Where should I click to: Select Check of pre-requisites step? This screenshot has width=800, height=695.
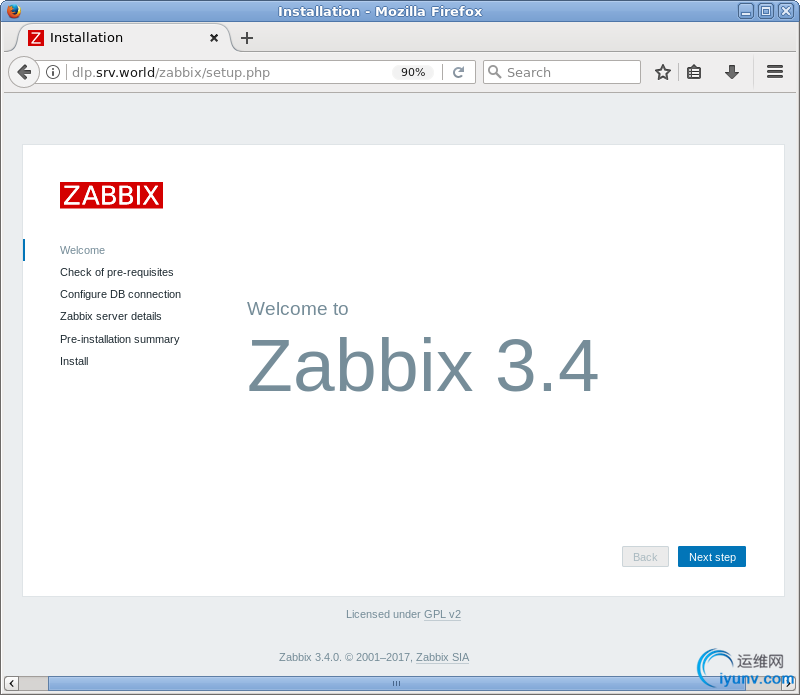point(117,272)
